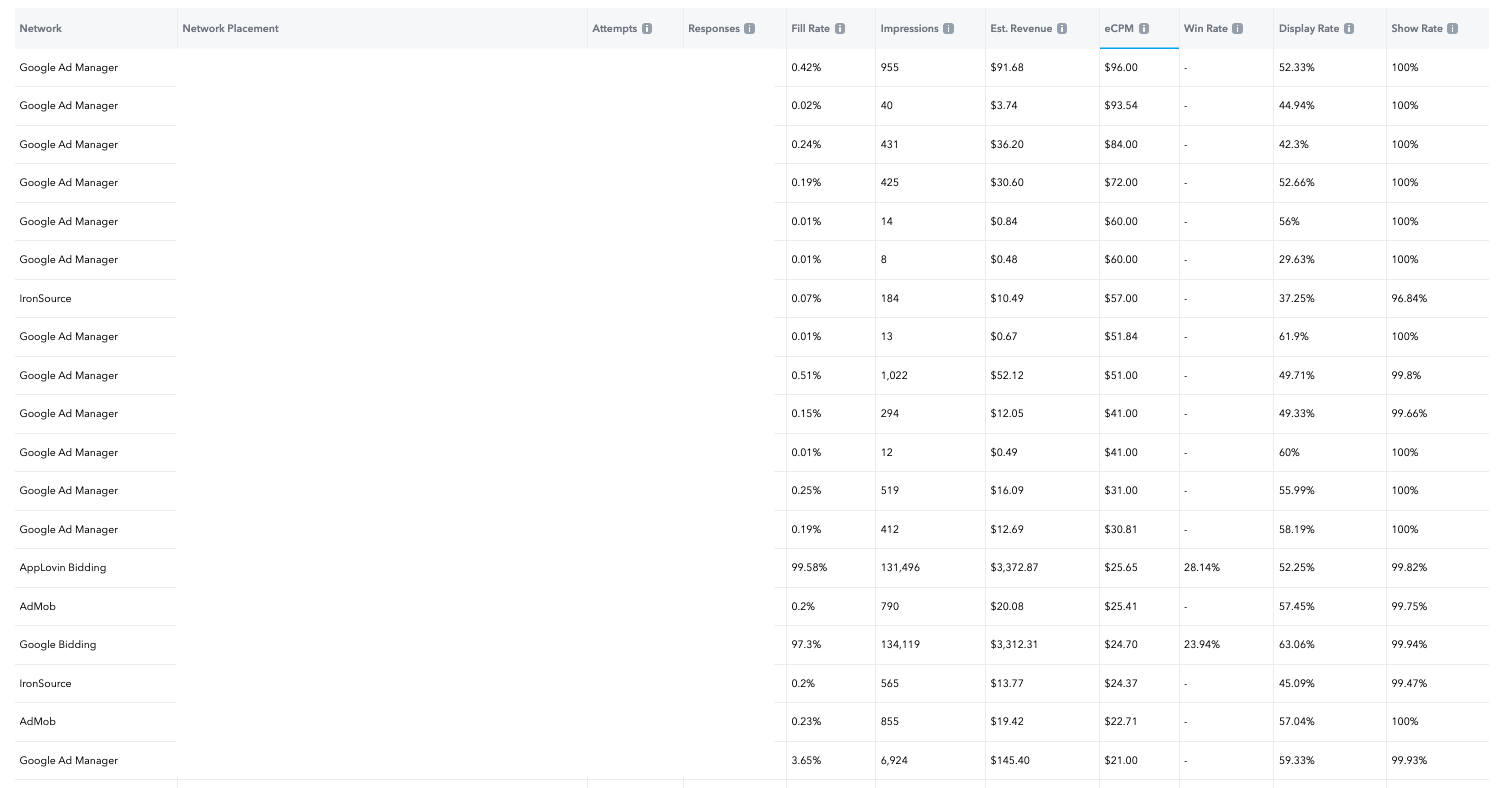Open the Display Rate info tooltip

click(1350, 28)
